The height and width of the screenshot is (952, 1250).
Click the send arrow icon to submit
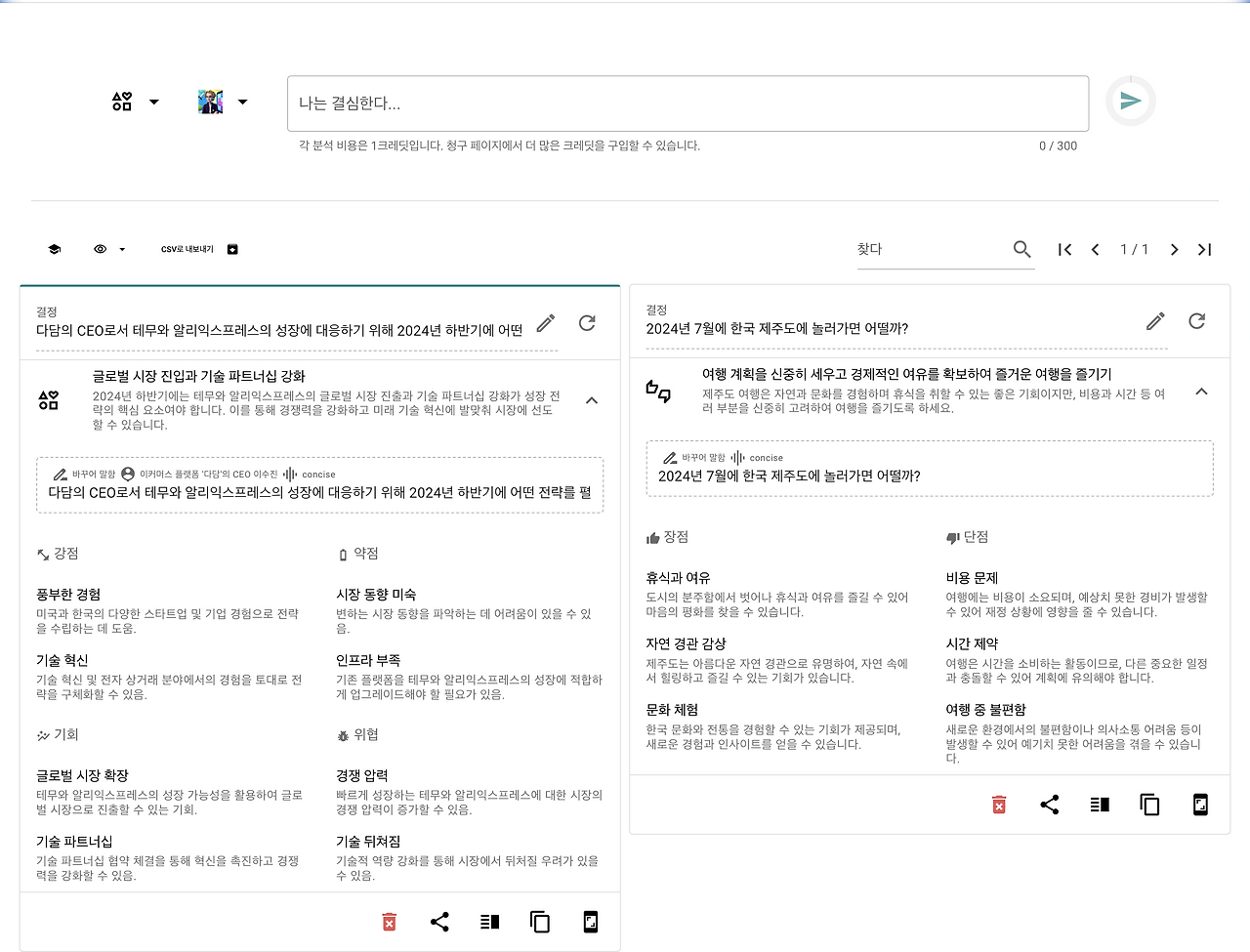(x=1130, y=99)
